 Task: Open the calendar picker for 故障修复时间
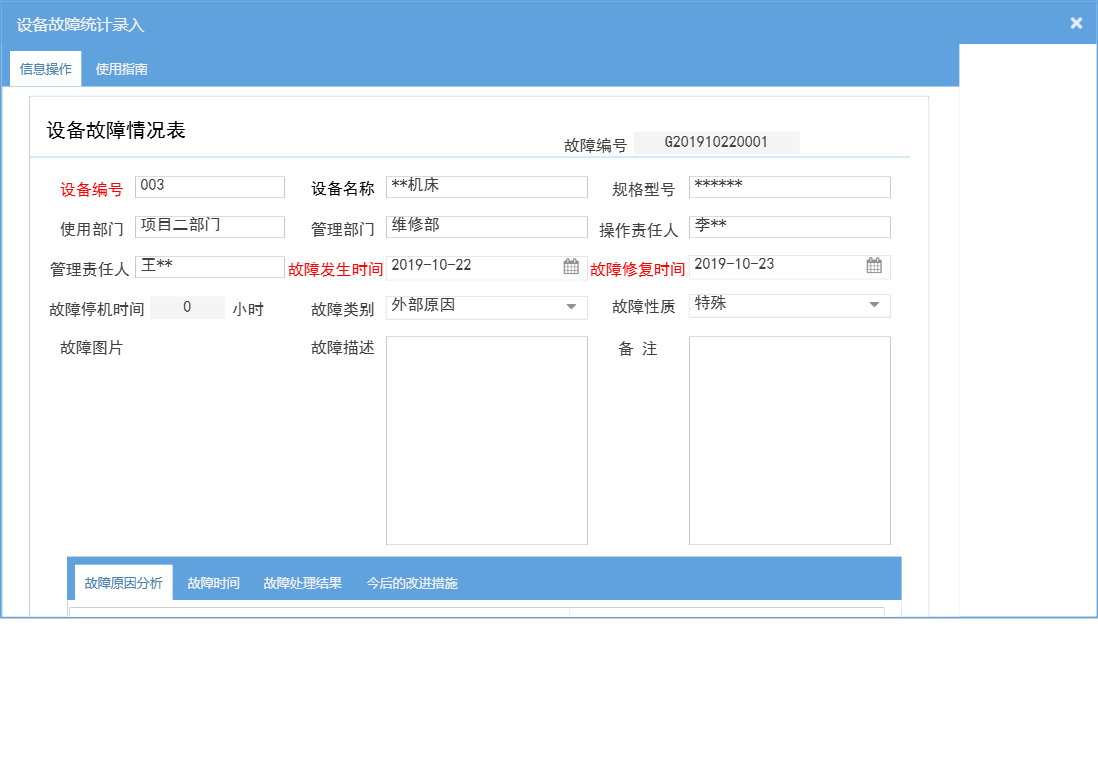[x=872, y=266]
